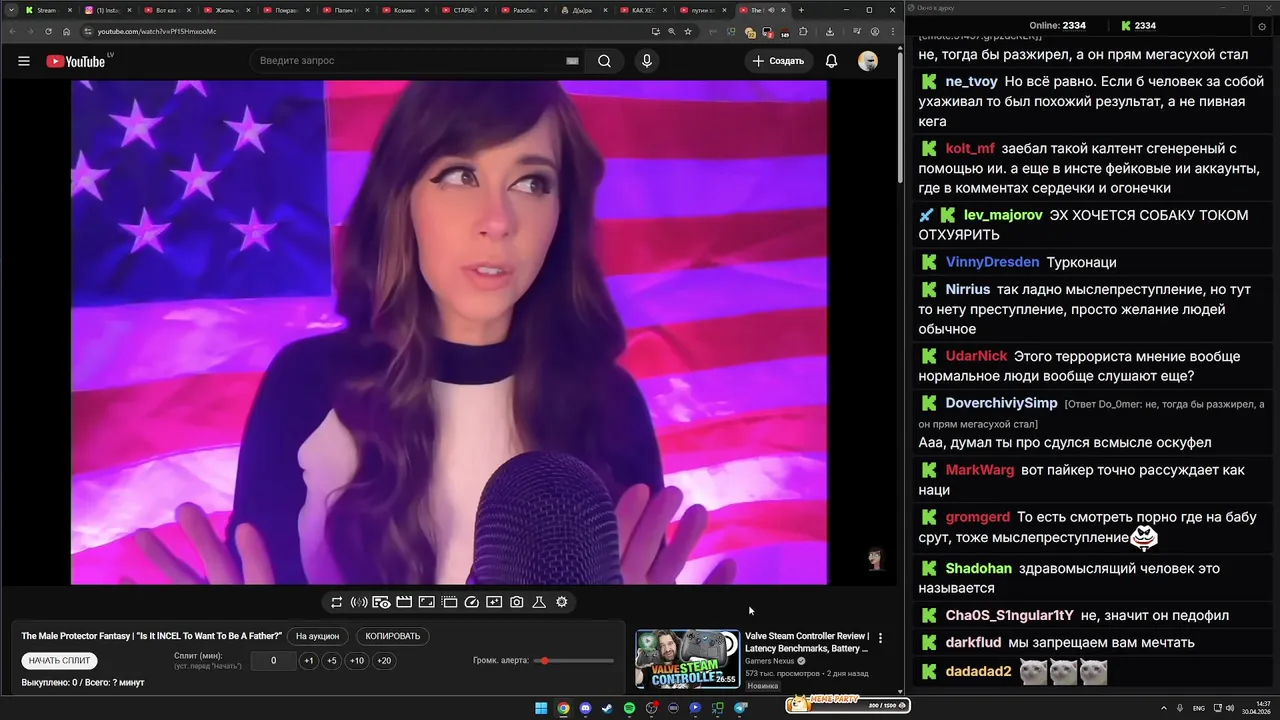Click username ne_tvoy in chat
The height and width of the screenshot is (720, 1280).
(972, 82)
